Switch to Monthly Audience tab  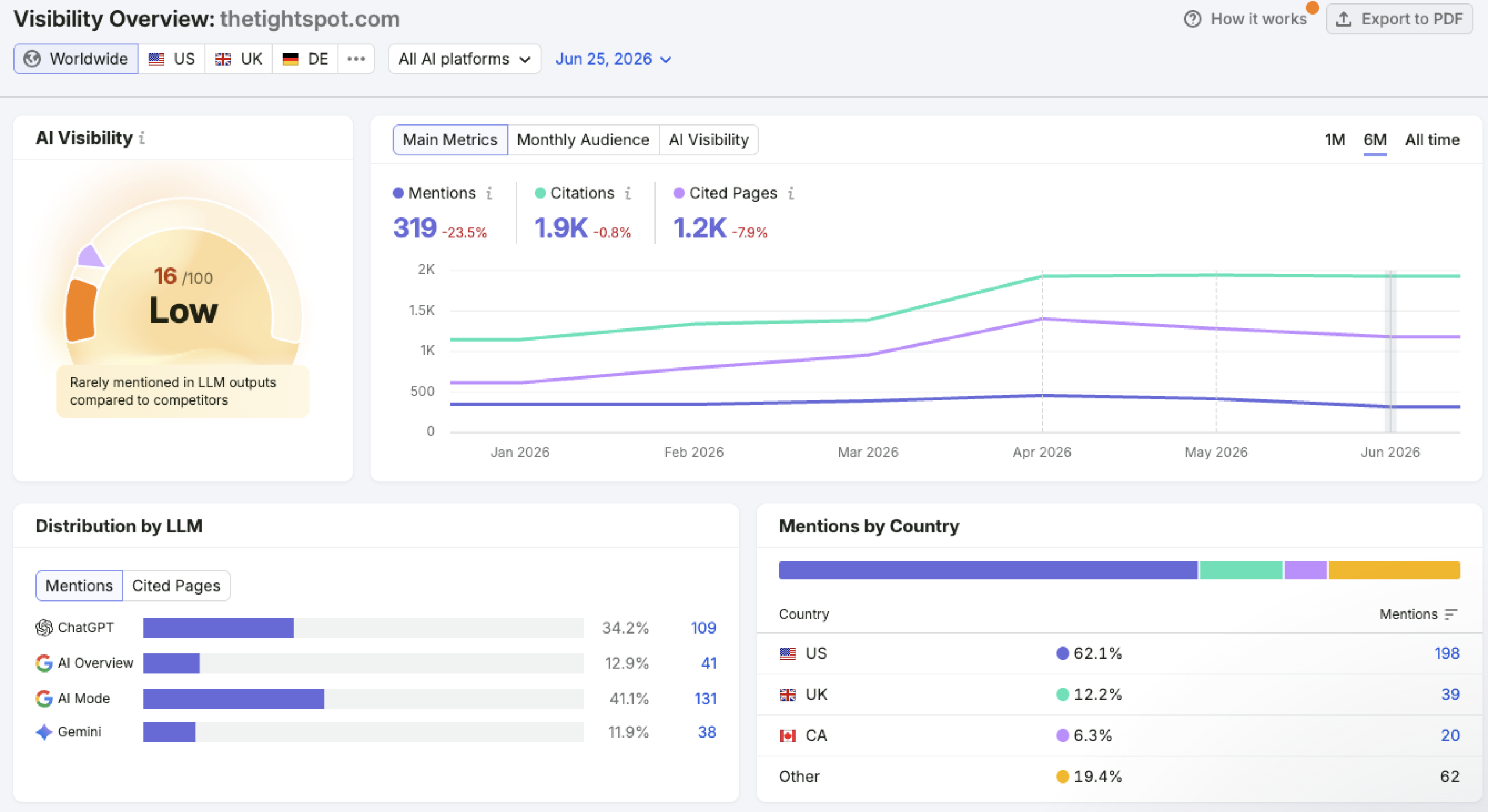click(583, 139)
